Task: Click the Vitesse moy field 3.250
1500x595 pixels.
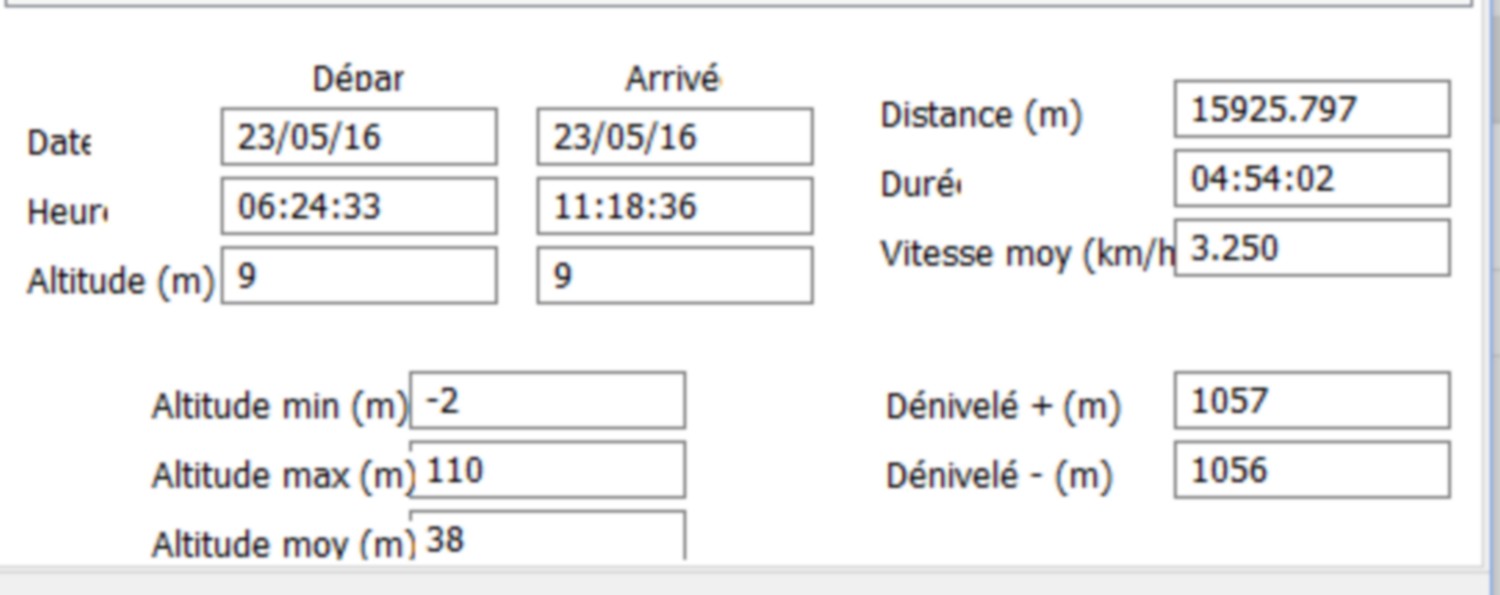Action: tap(1312, 248)
